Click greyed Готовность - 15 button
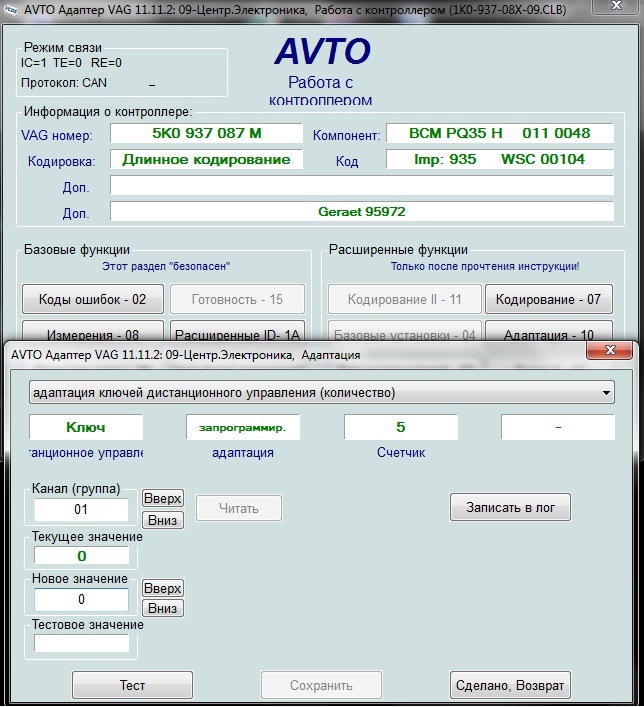This screenshot has height=707, width=644. point(237,299)
